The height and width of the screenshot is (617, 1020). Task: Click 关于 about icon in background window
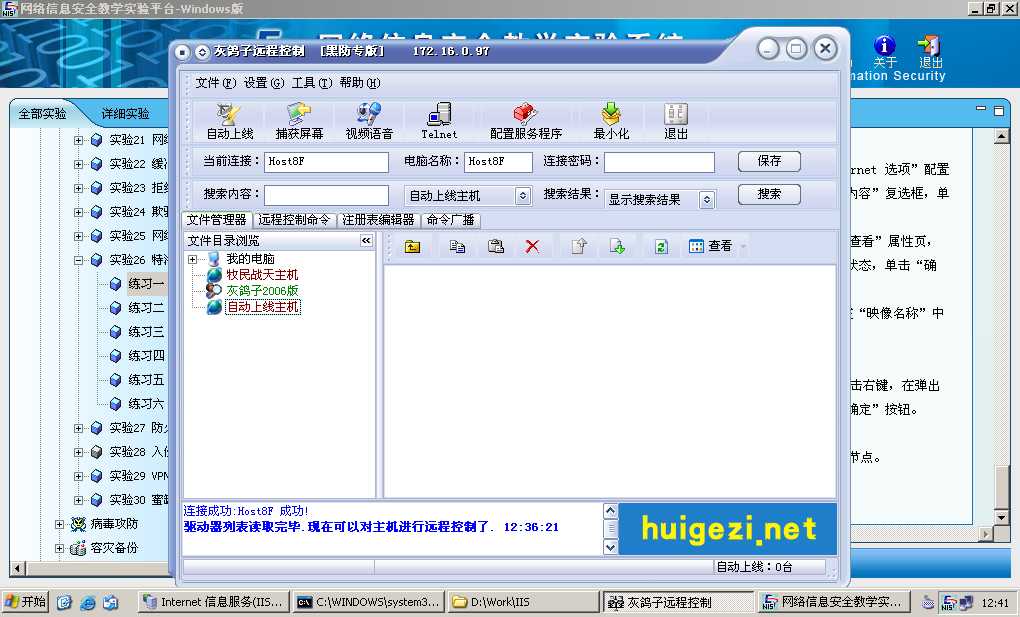tap(885, 53)
